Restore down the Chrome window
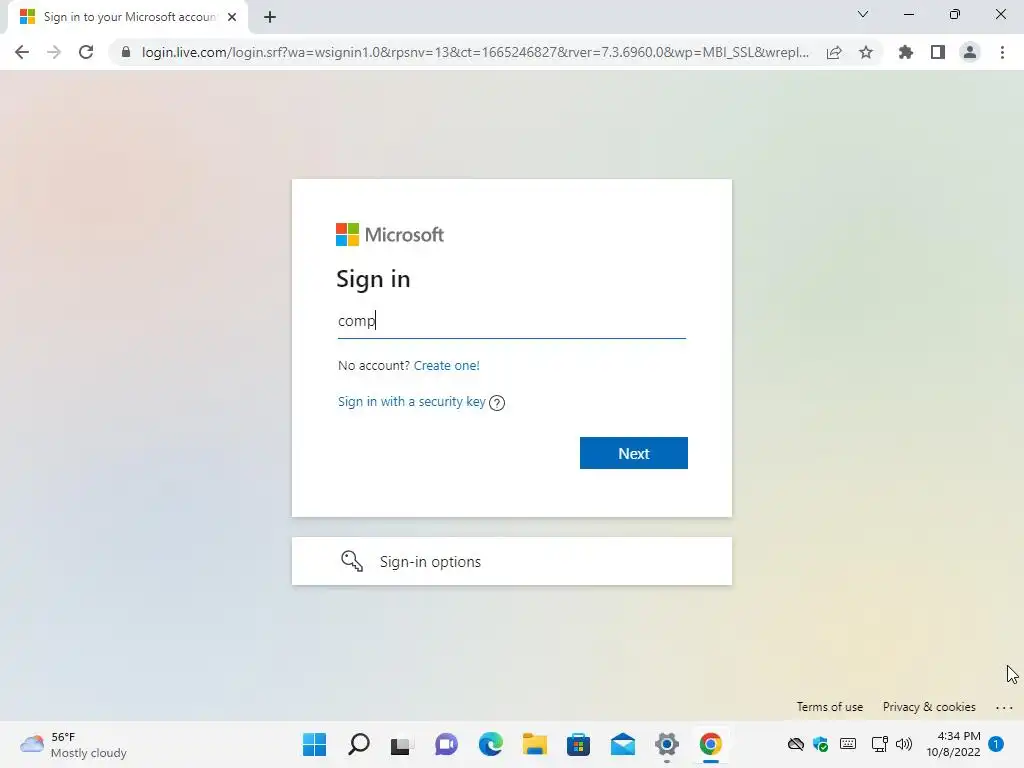 click(955, 14)
